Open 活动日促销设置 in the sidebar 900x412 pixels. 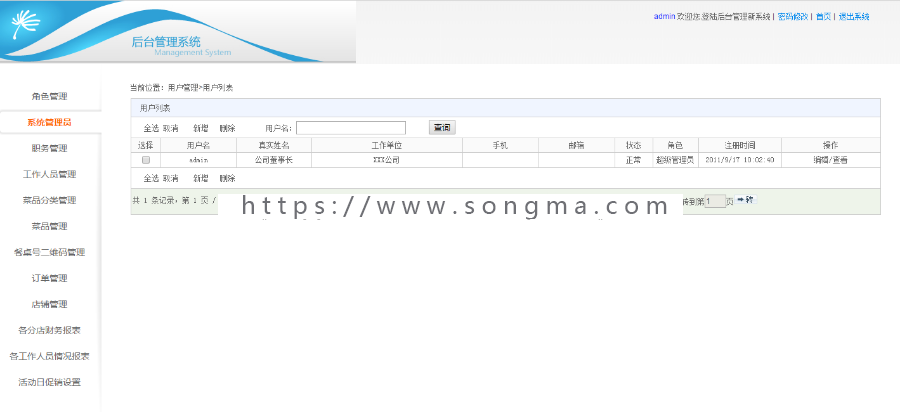tap(49, 382)
